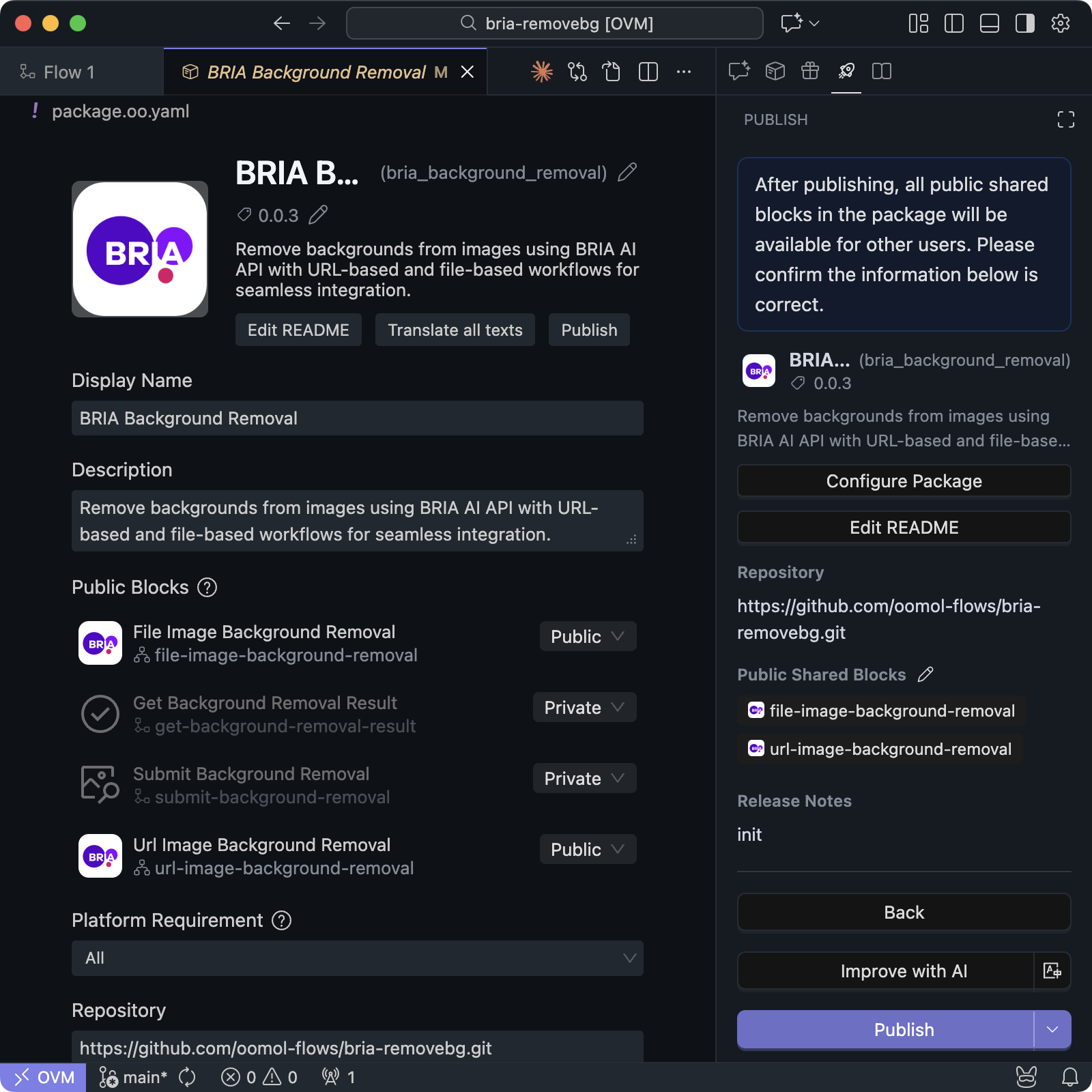Click the gift box icon in side panel
This screenshot has height=1092, width=1092.
click(810, 71)
